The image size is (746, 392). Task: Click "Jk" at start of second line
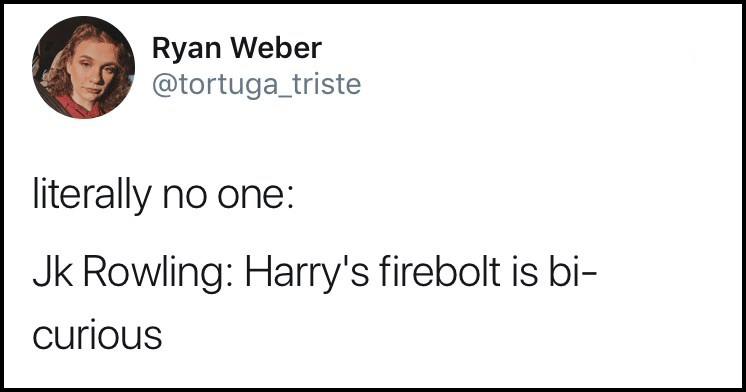click(49, 272)
